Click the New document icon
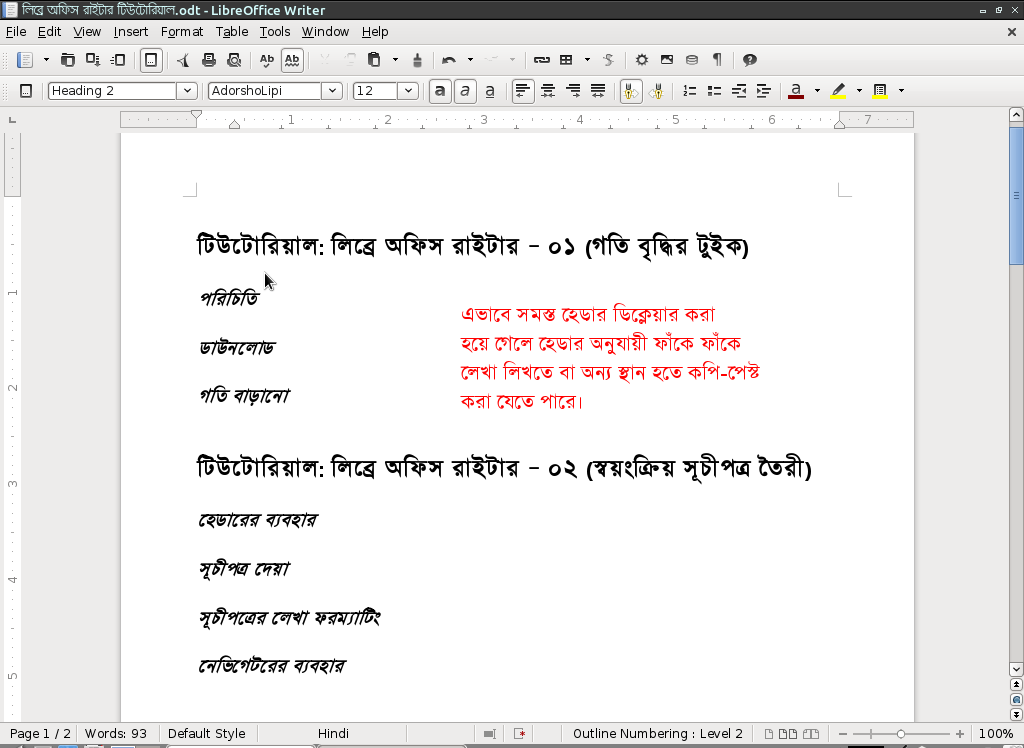1024x748 pixels. (25, 60)
